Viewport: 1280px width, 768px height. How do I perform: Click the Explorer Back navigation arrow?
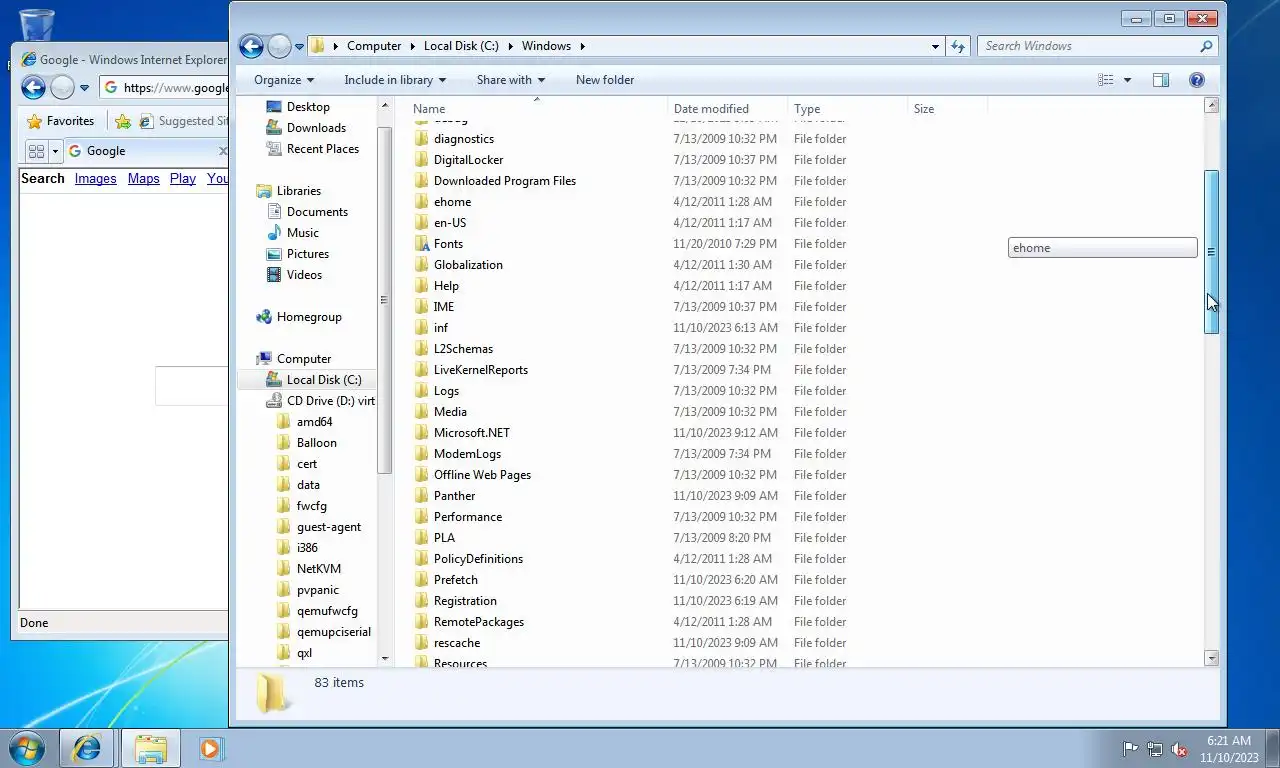coord(251,46)
